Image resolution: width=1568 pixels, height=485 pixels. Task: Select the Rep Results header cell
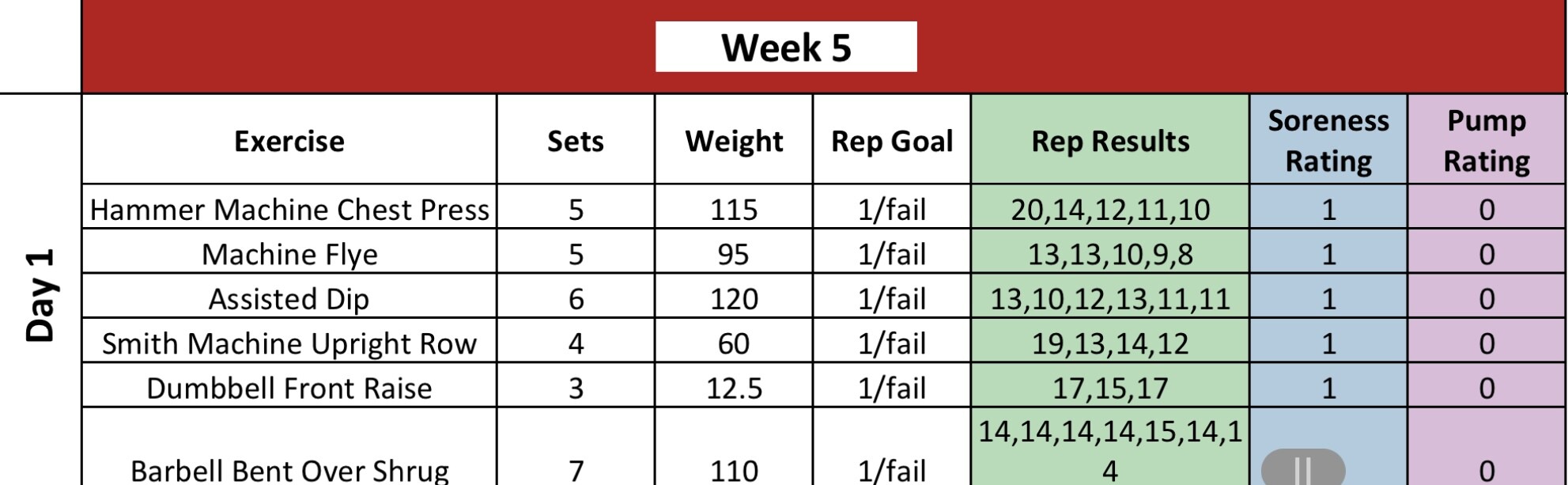(1109, 141)
